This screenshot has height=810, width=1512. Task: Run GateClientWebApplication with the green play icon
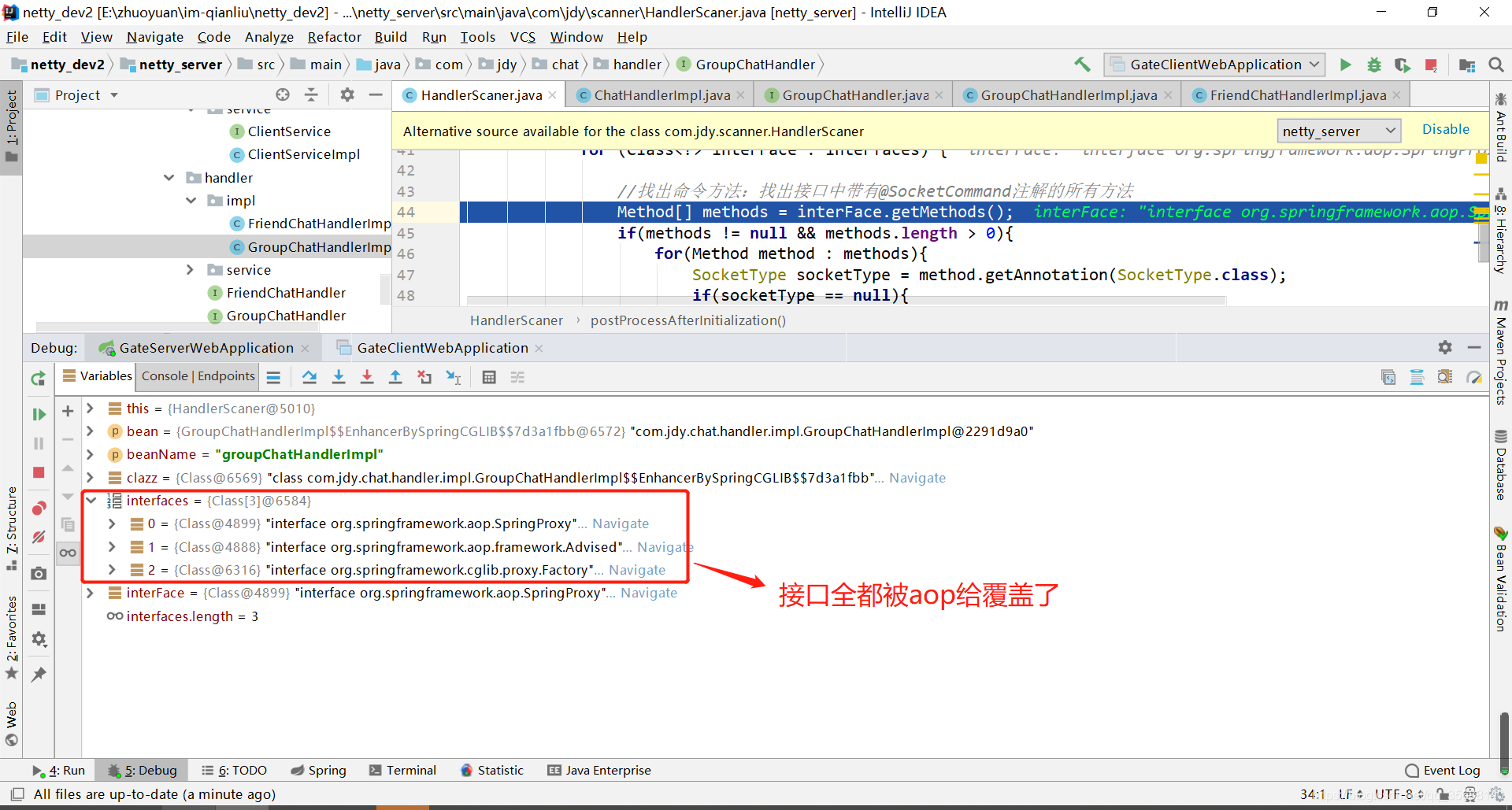(x=1346, y=65)
